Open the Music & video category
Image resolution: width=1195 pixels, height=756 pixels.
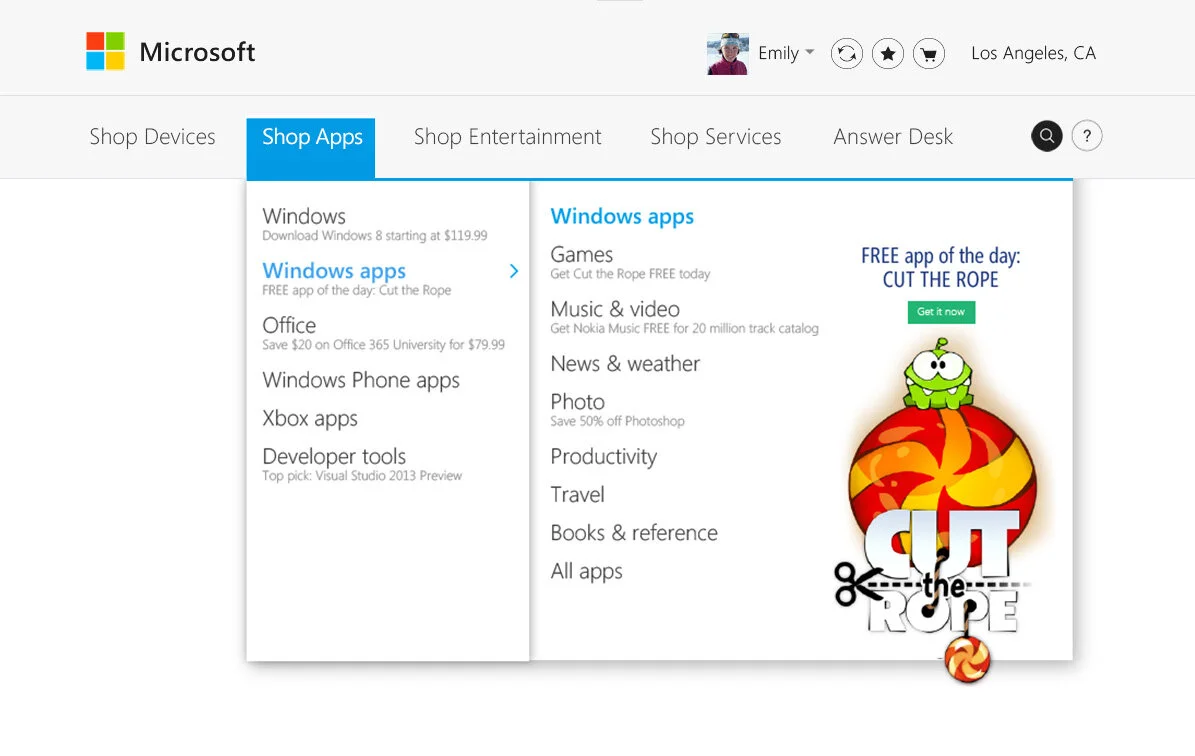[615, 309]
